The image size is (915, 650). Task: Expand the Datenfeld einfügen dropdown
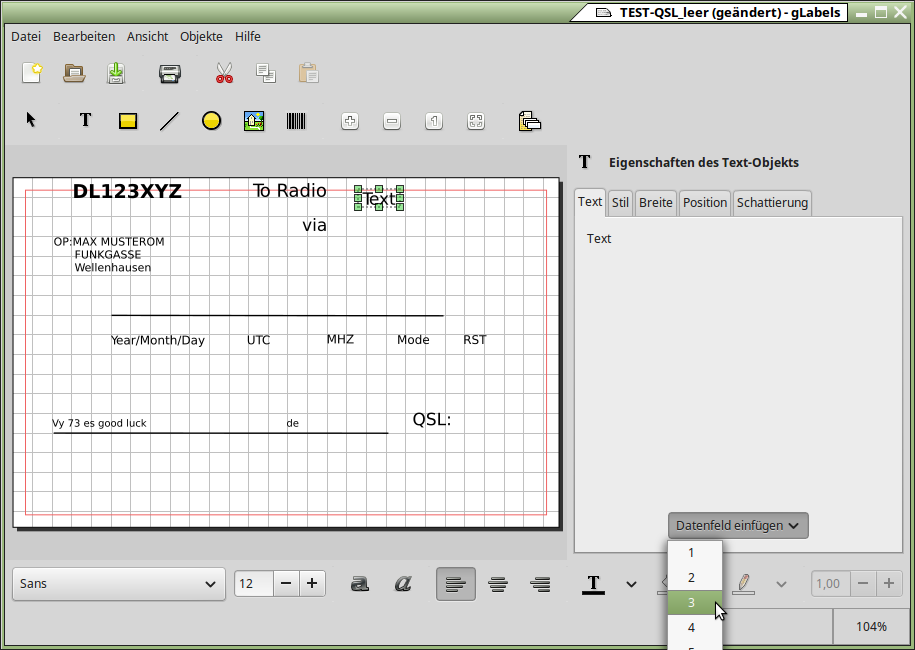(737, 525)
